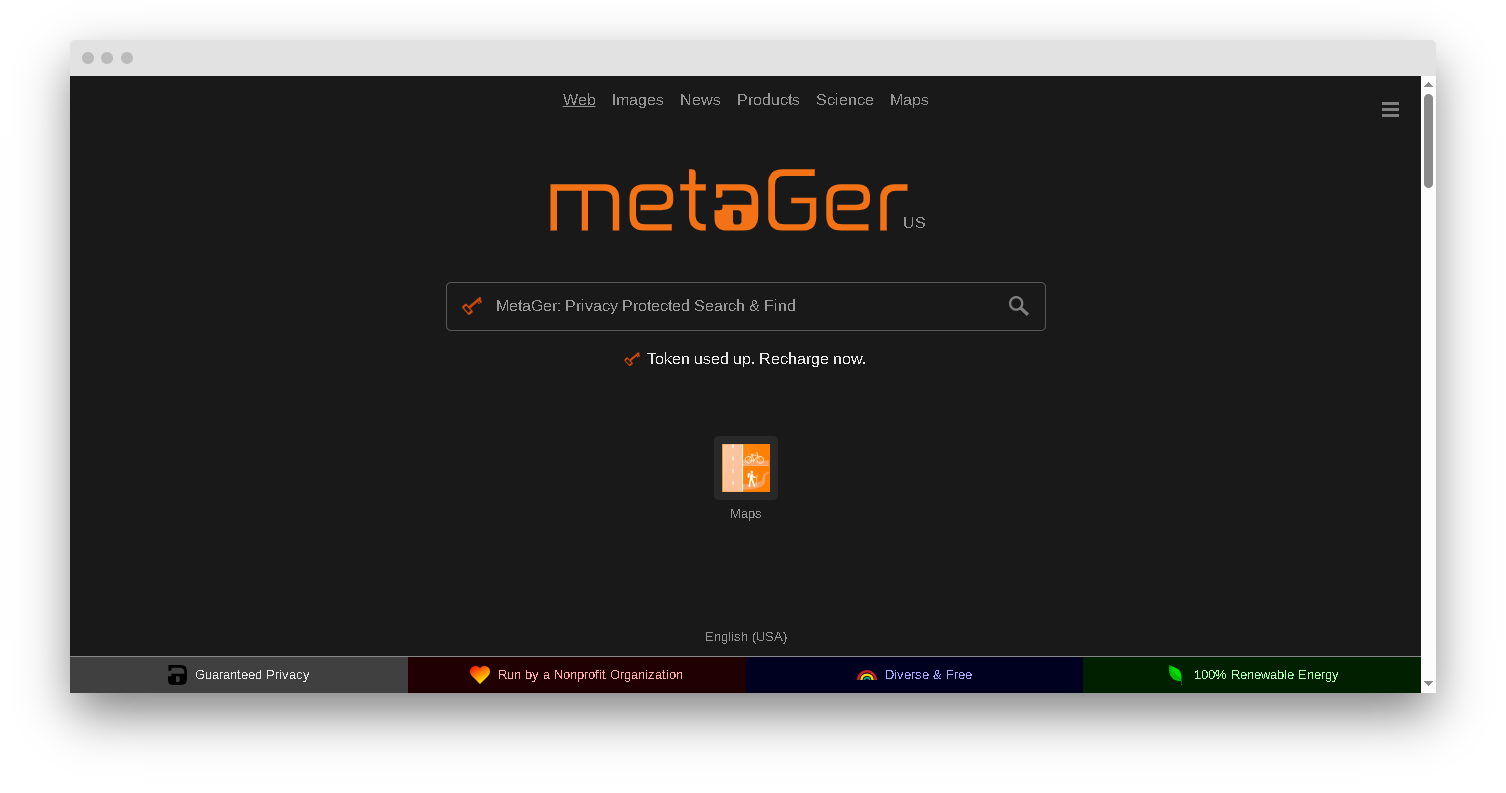
Task: Focus the MetaGer search input field
Action: pyautogui.click(x=745, y=306)
